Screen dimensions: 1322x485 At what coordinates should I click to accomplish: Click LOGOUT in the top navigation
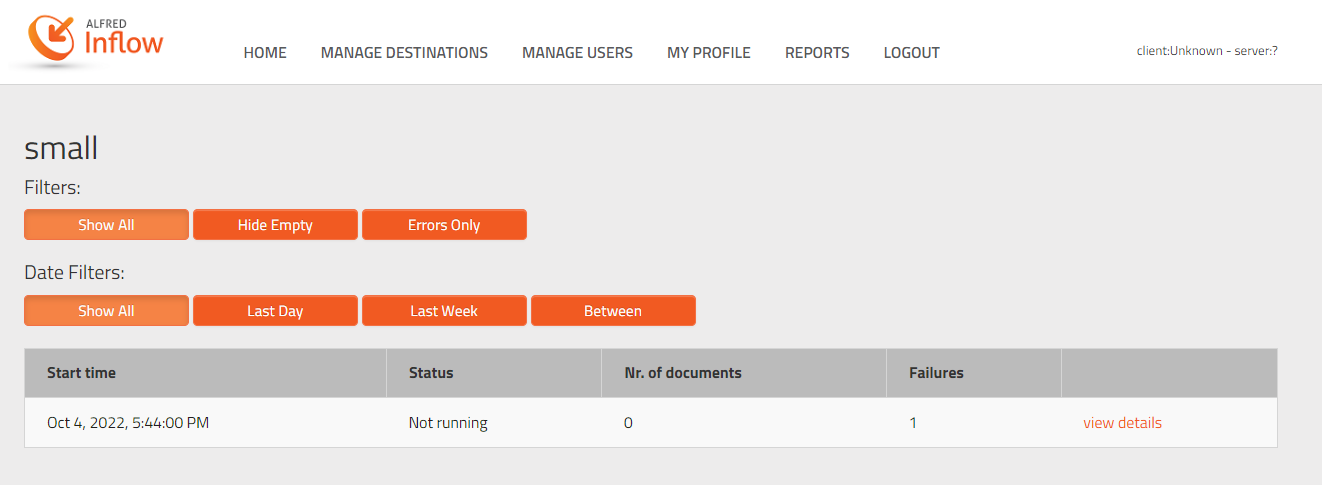[x=911, y=53]
